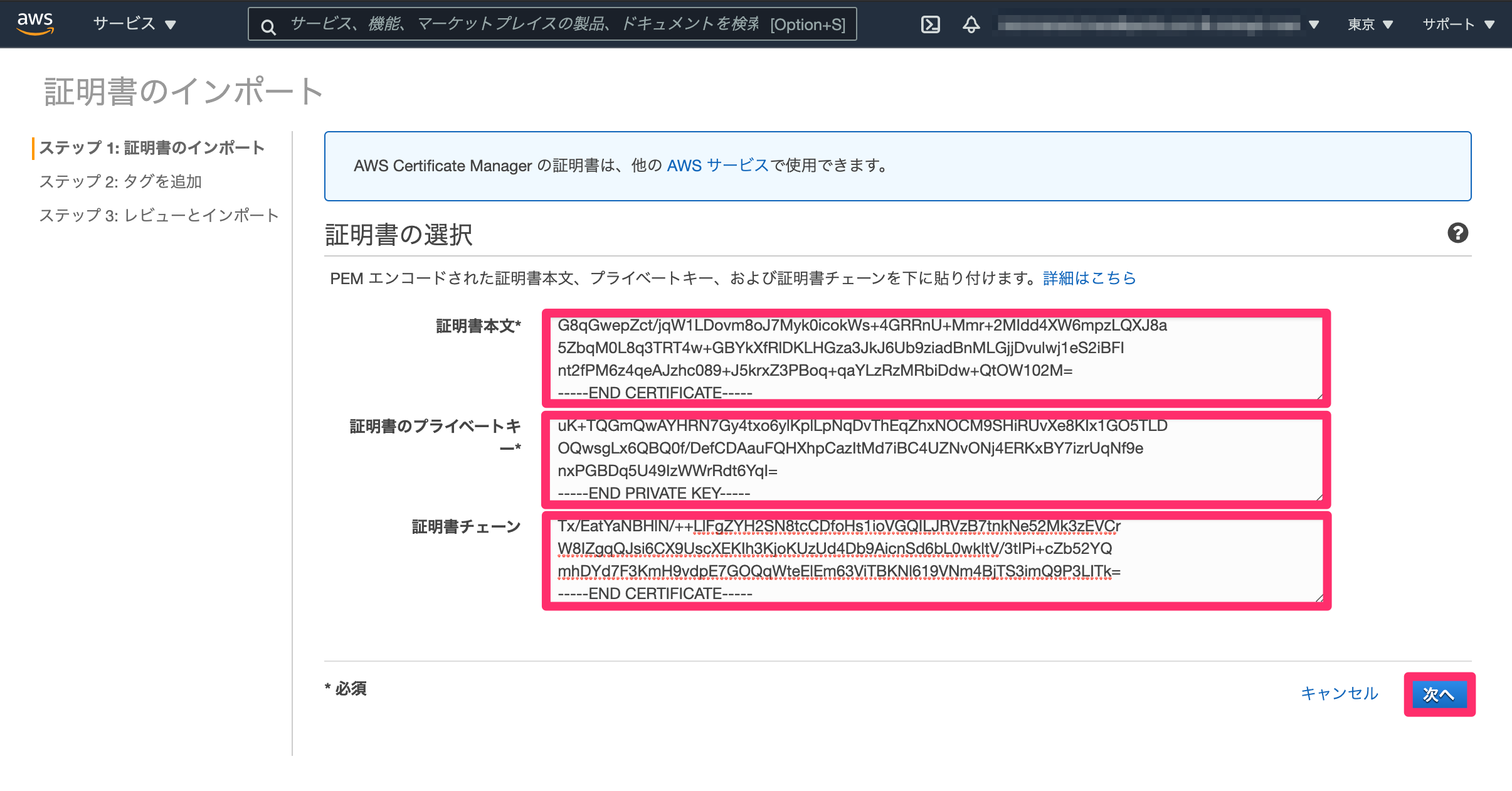
Task: Go to the AWS console home logo
Action: tap(35, 24)
